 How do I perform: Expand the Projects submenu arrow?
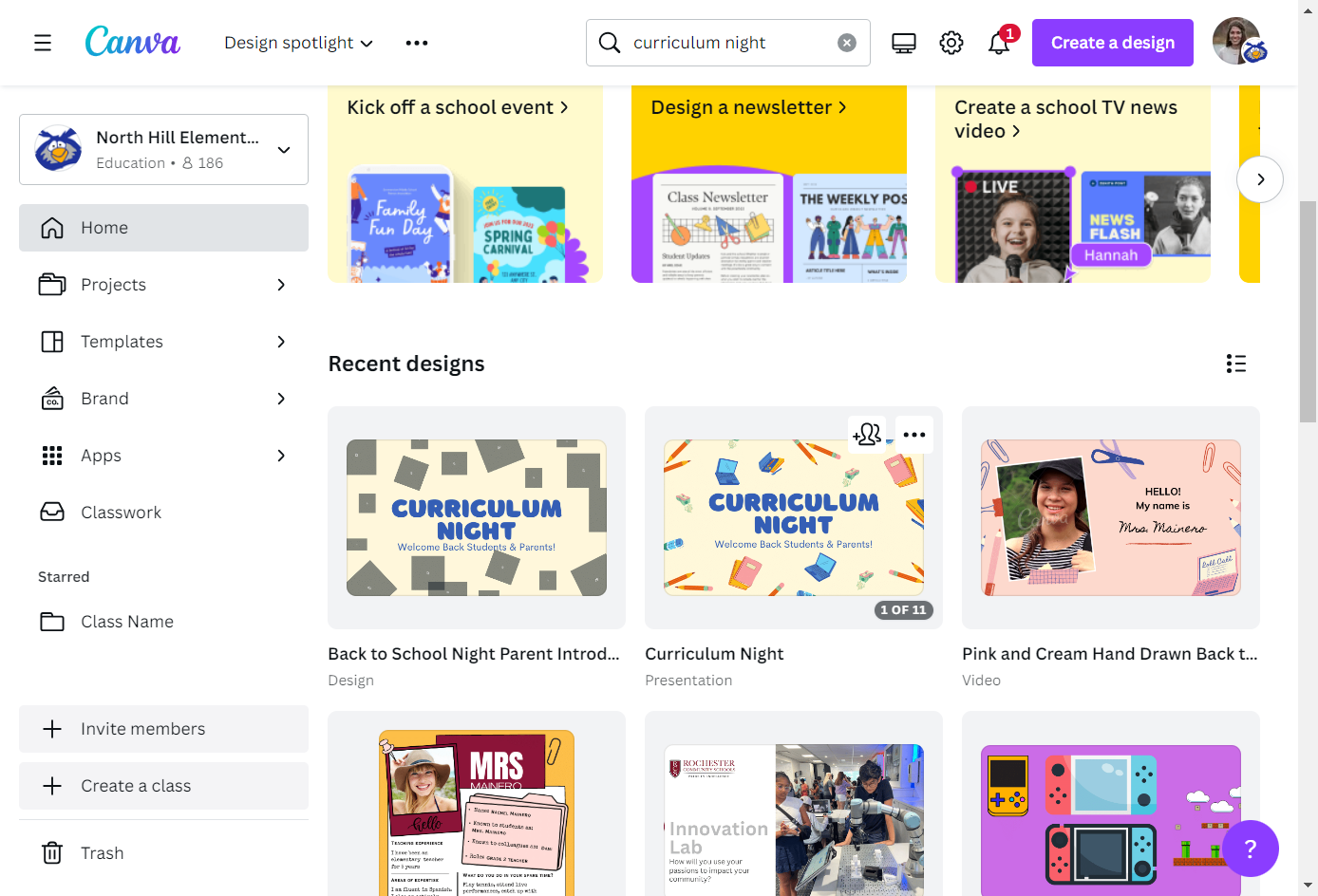(281, 285)
